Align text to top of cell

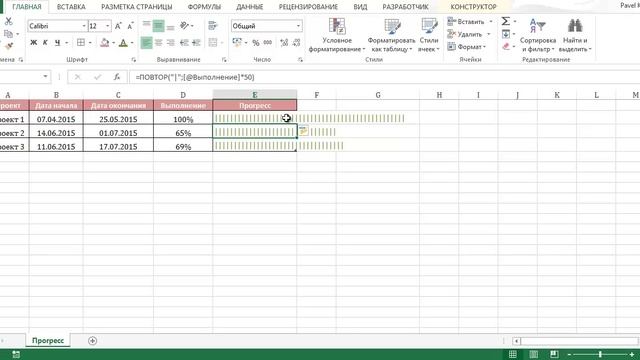click(147, 26)
